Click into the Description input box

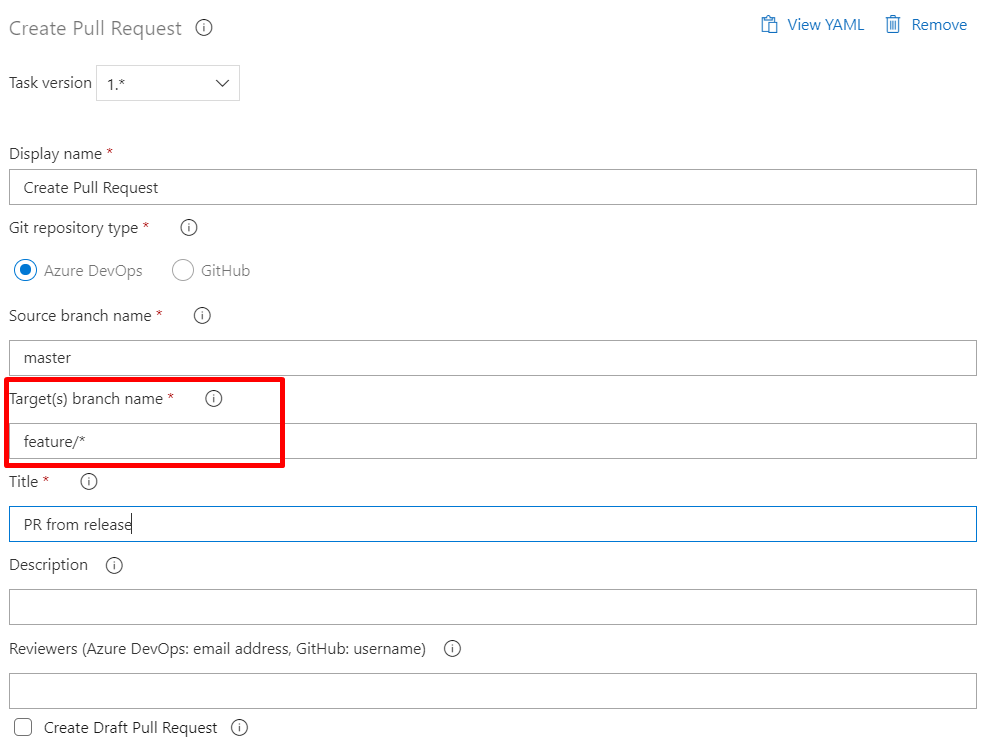click(492, 607)
